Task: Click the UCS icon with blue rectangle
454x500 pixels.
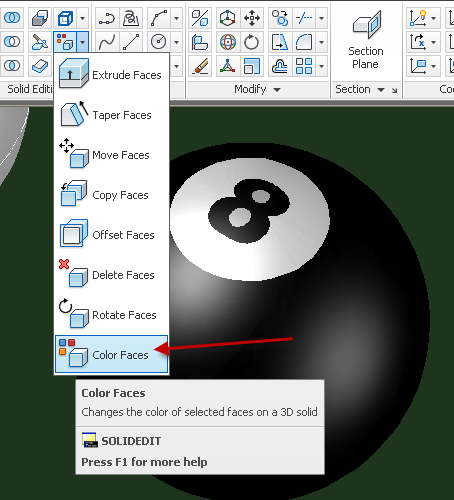Action: coord(418,65)
